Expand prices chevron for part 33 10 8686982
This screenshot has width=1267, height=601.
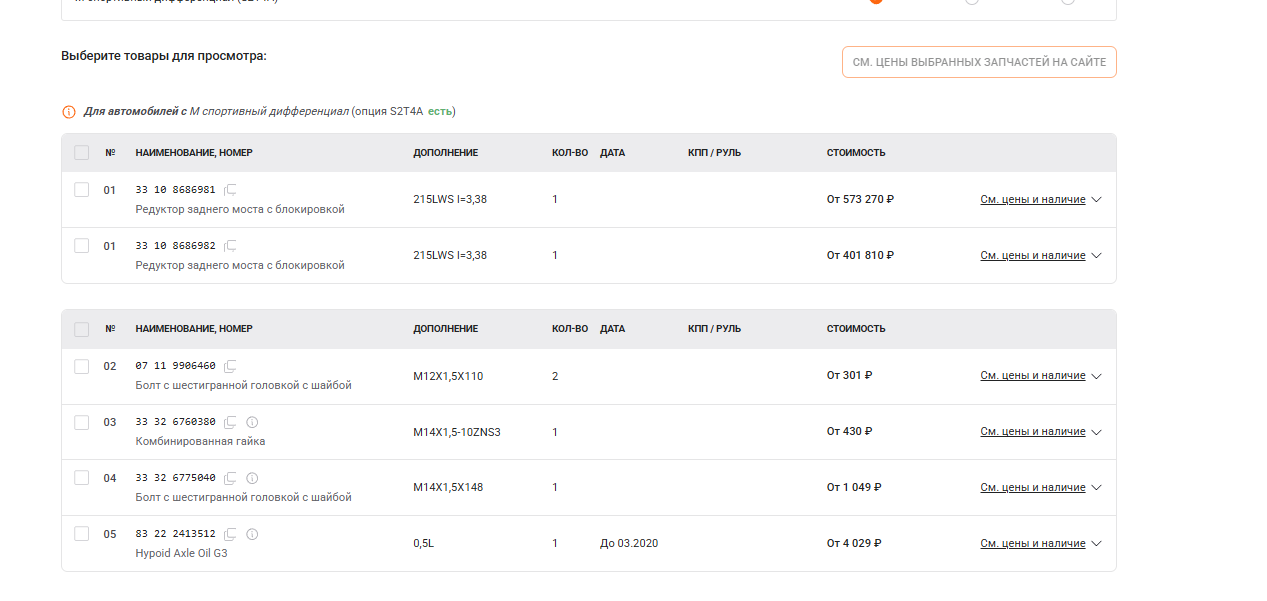tap(1097, 256)
